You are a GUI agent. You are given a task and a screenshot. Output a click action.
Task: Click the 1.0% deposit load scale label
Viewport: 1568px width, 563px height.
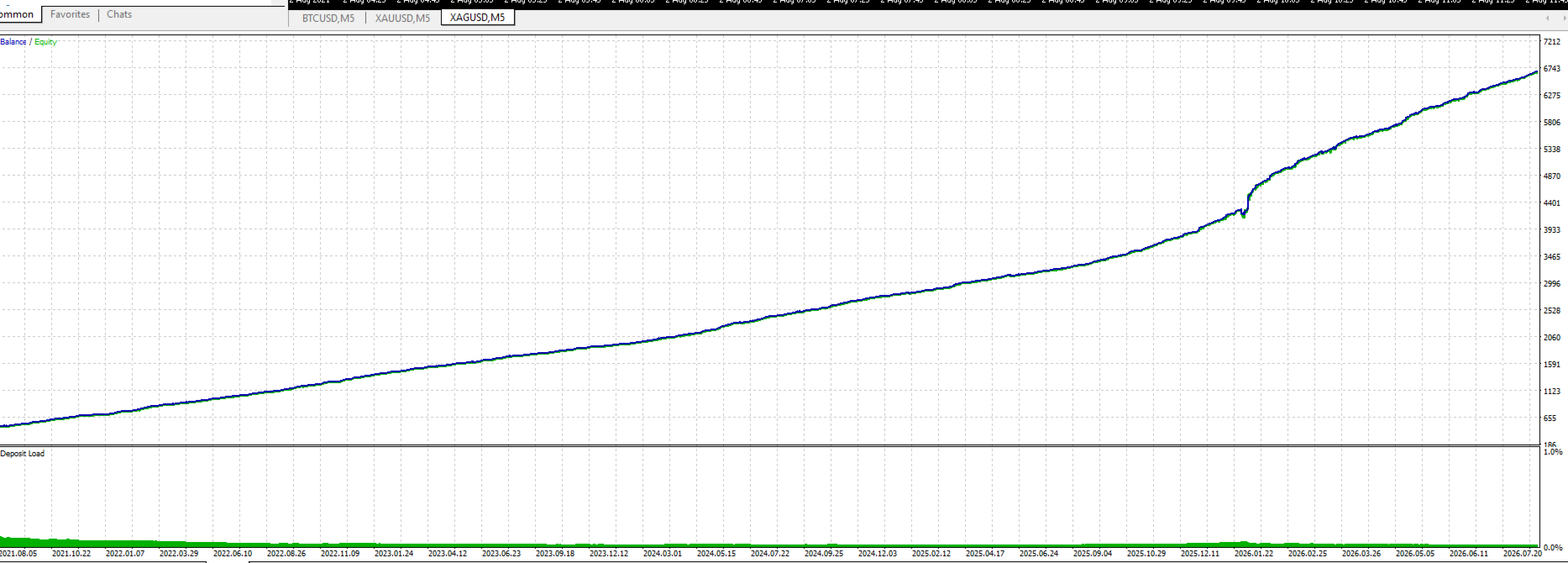click(1553, 452)
